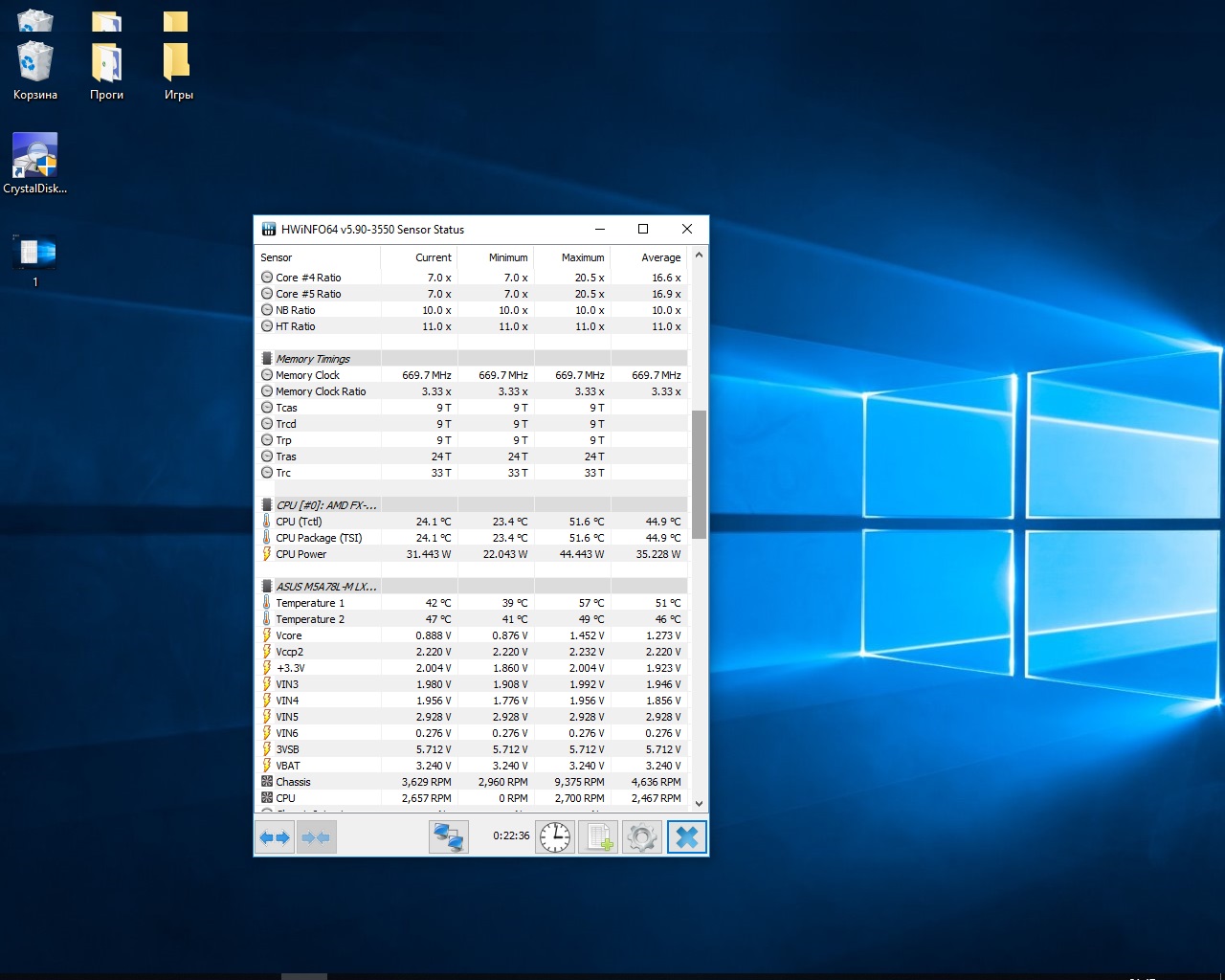This screenshot has width=1225, height=980.
Task: Select the Tras sensor label
Action: pos(286,457)
